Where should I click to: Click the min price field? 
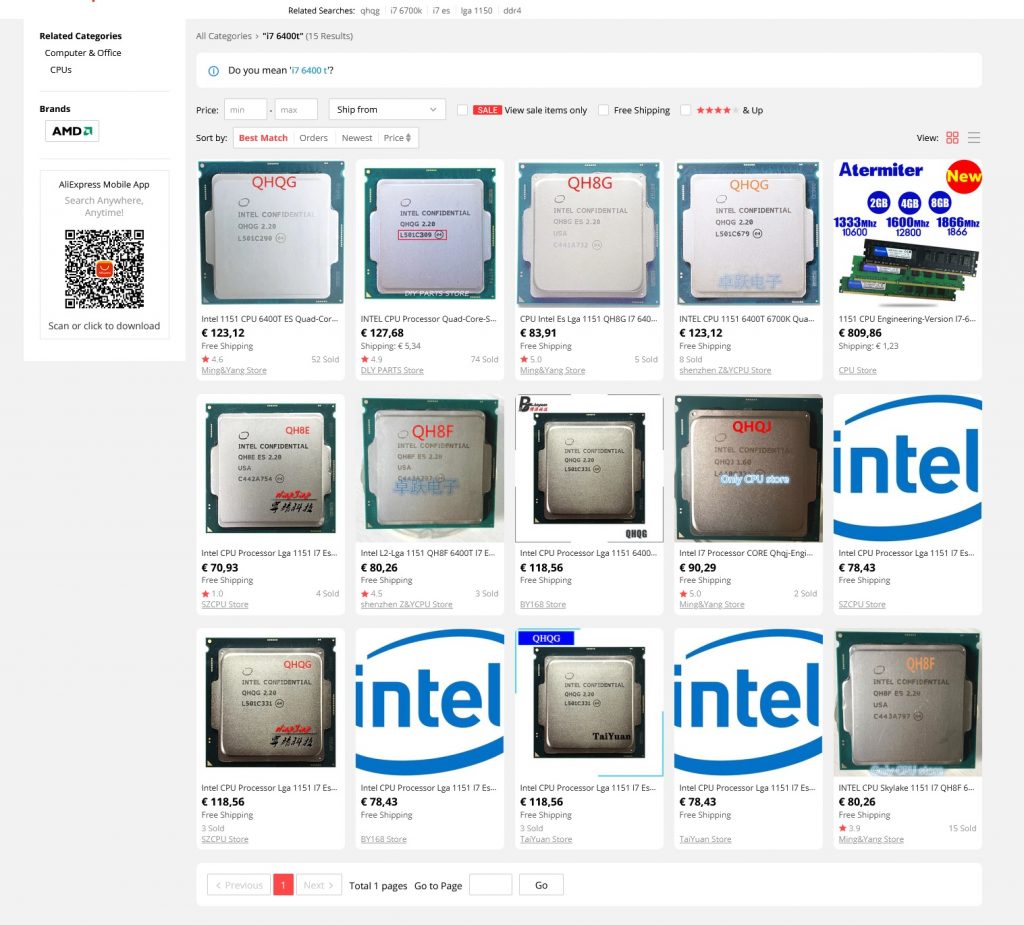[246, 109]
